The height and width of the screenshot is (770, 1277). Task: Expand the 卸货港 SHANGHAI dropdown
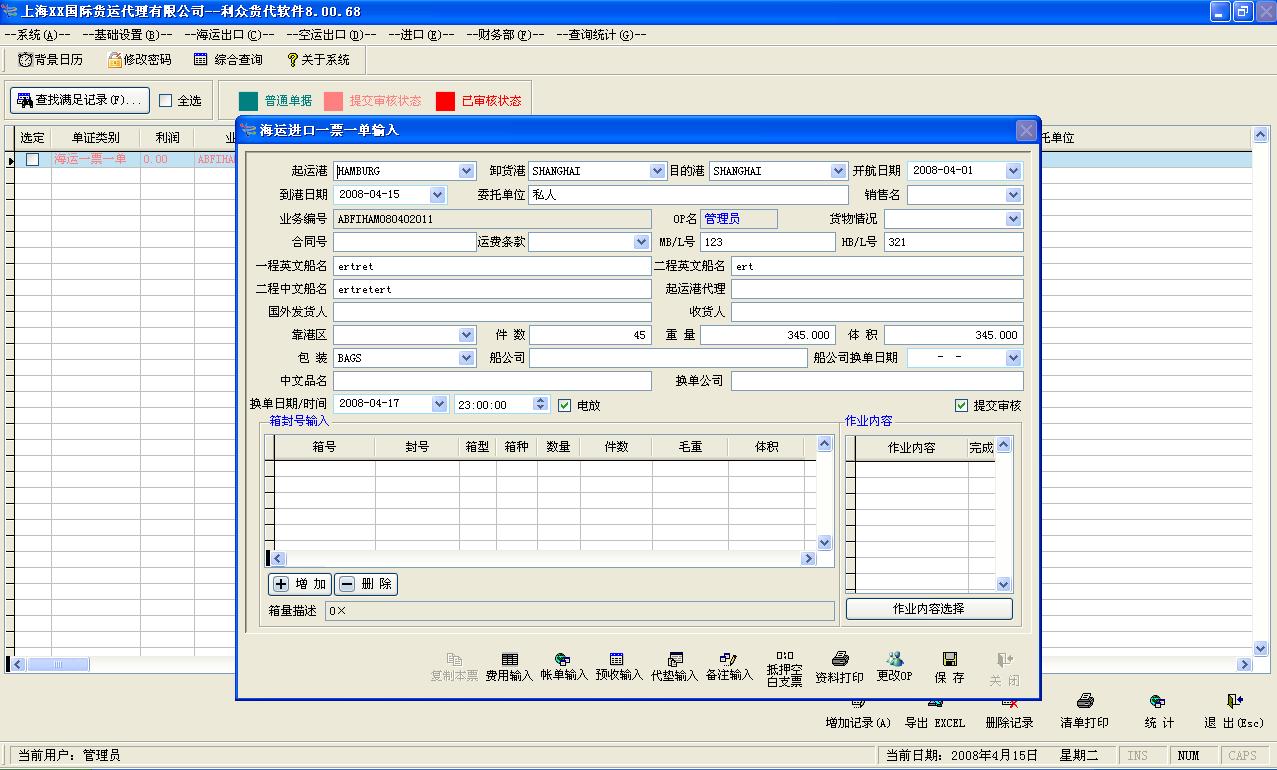pos(657,171)
